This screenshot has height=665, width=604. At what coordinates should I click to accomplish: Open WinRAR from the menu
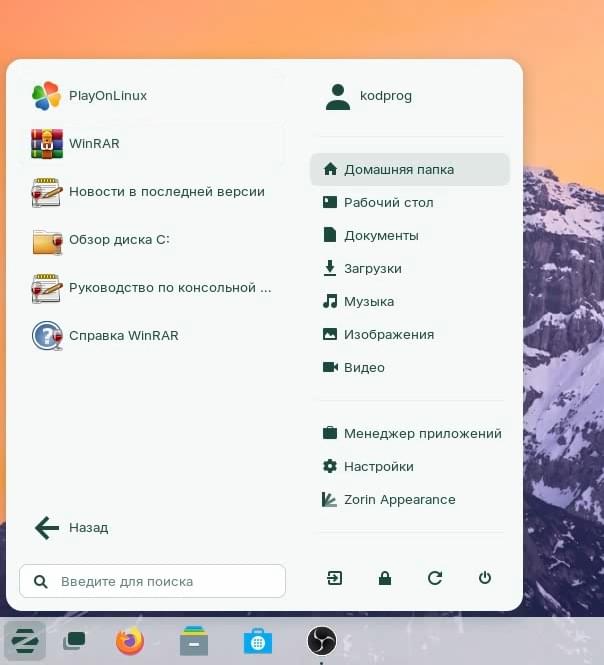(153, 144)
